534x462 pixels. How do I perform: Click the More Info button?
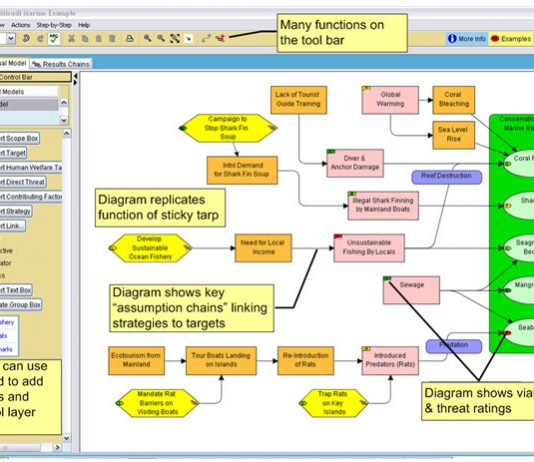pos(467,39)
